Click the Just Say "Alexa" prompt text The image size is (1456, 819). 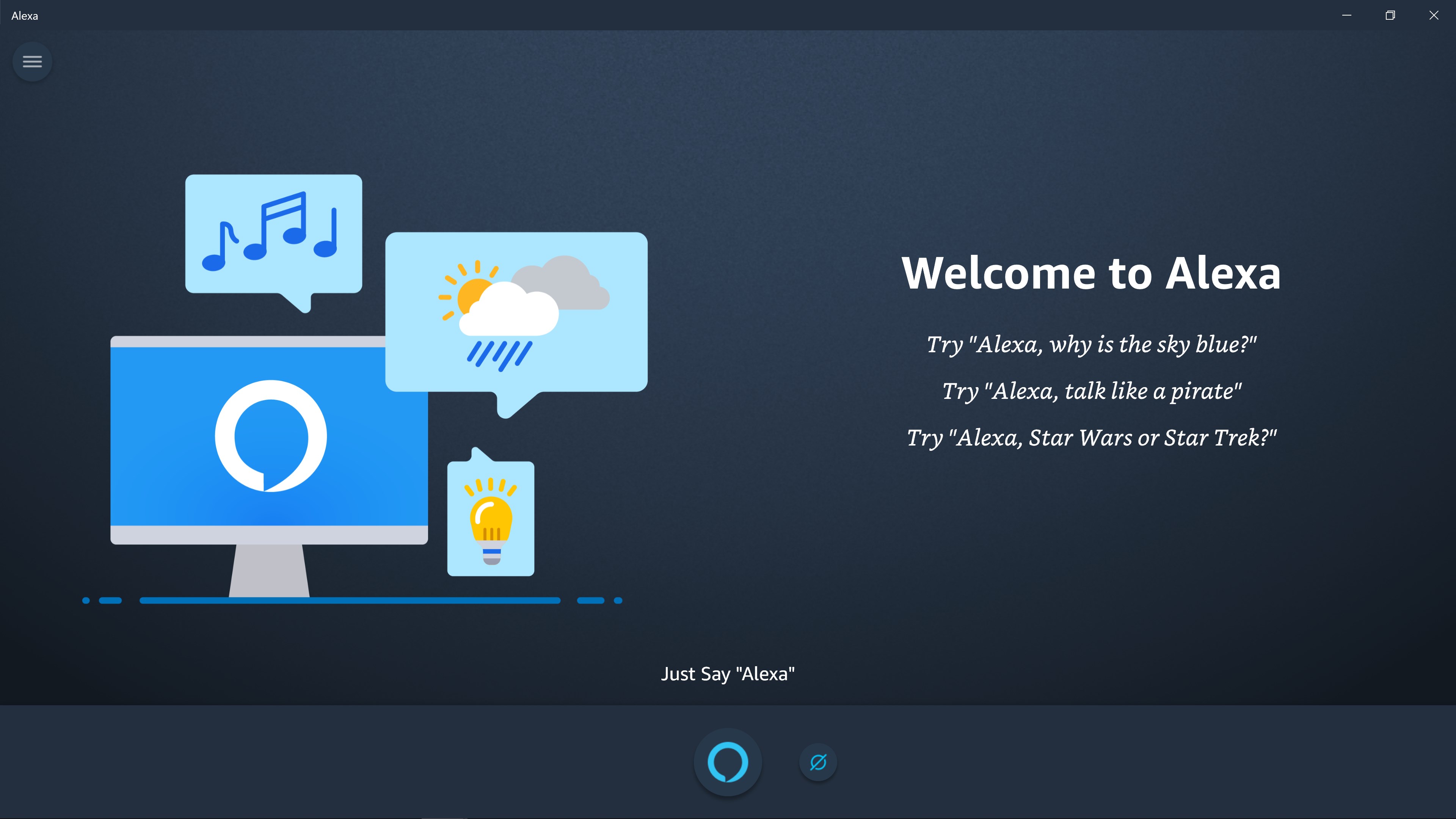click(x=728, y=674)
